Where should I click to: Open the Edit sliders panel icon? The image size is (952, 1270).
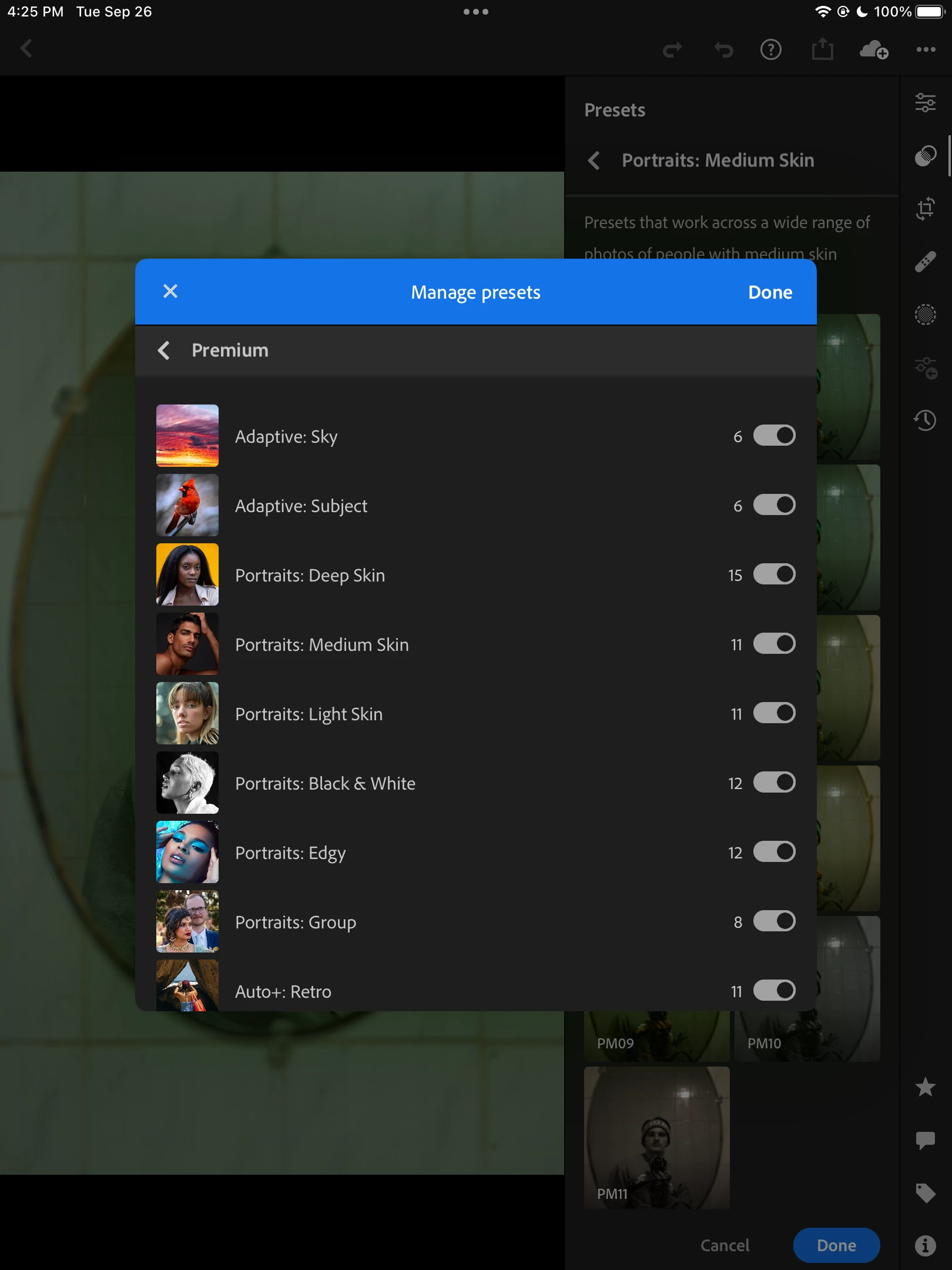pos(926,103)
